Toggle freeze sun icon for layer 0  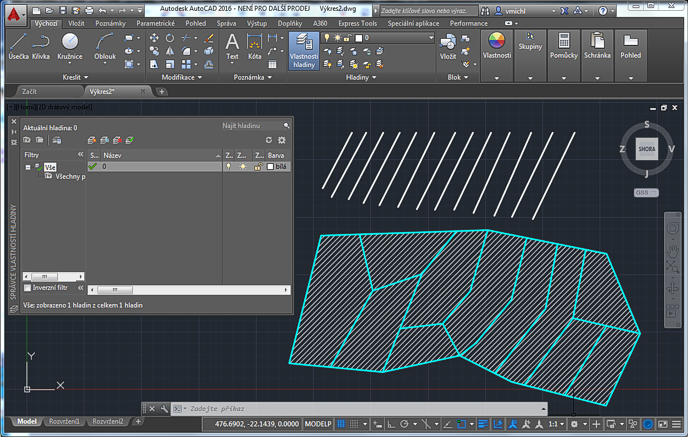click(x=243, y=167)
